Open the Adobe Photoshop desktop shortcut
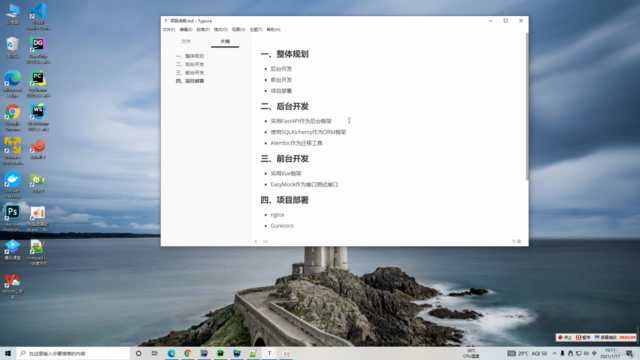Screen dimensions: 640x360 [13, 218]
